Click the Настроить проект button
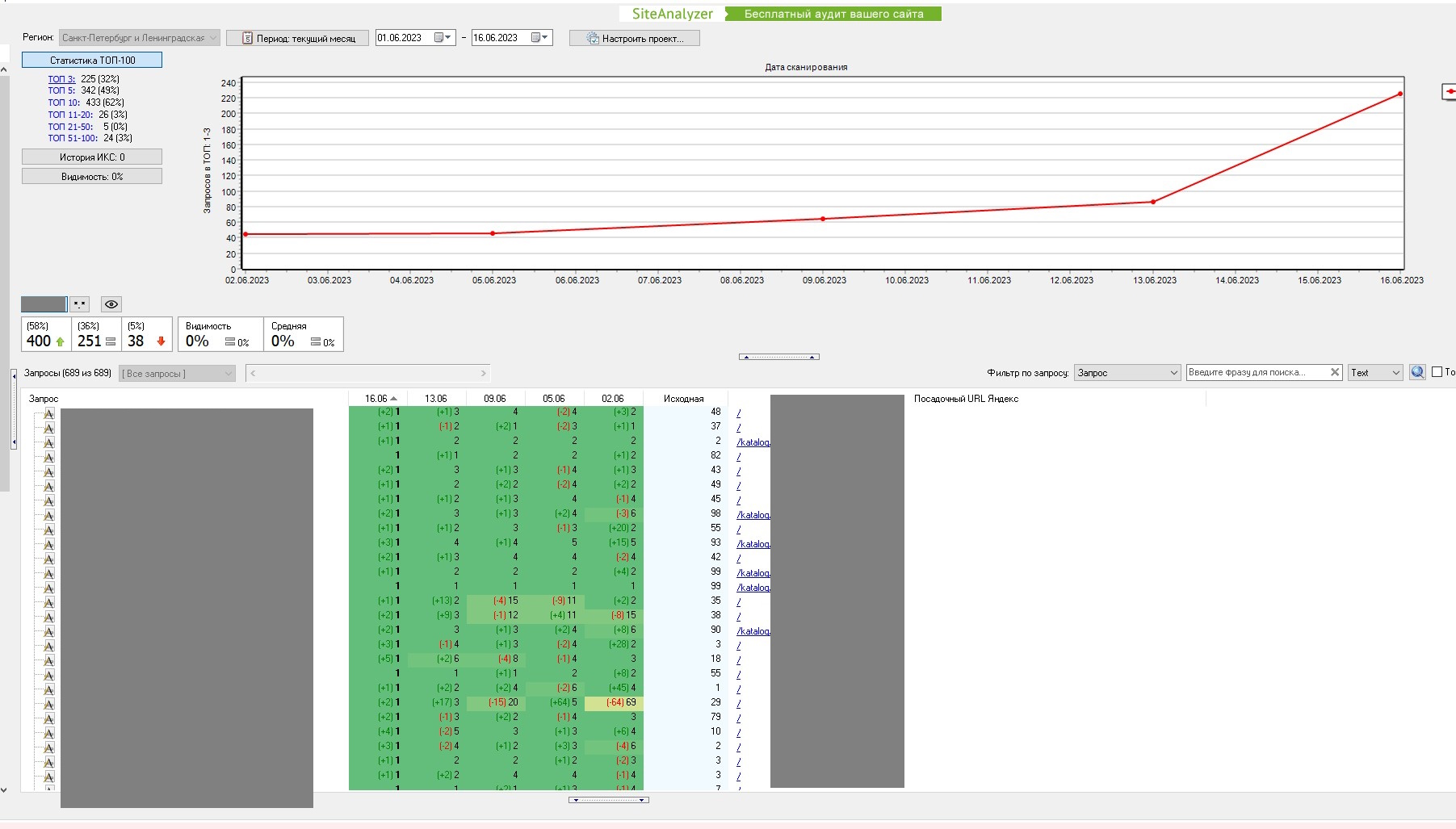This screenshot has width=1456, height=829. coord(635,38)
